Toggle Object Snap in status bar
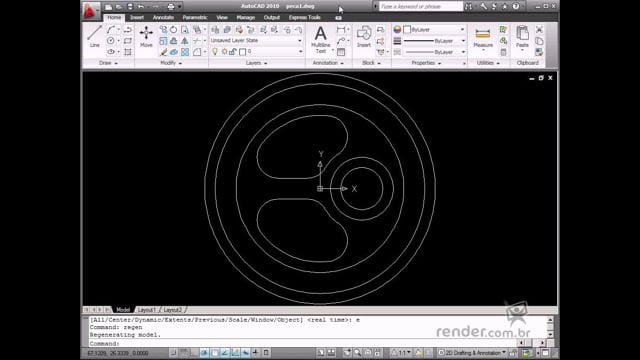Screen dimensions: 640x360 pyautogui.click(x=215, y=352)
